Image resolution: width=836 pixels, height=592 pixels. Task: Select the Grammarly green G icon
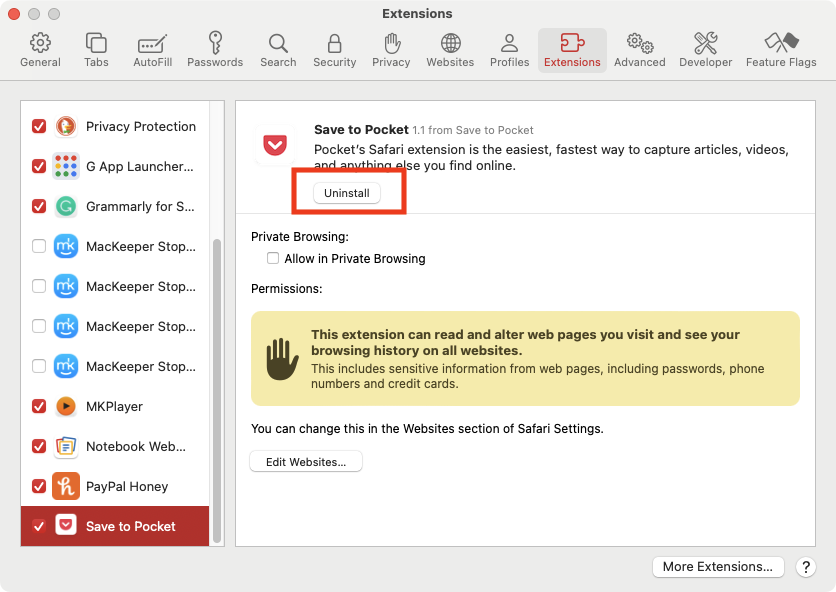tap(66, 206)
